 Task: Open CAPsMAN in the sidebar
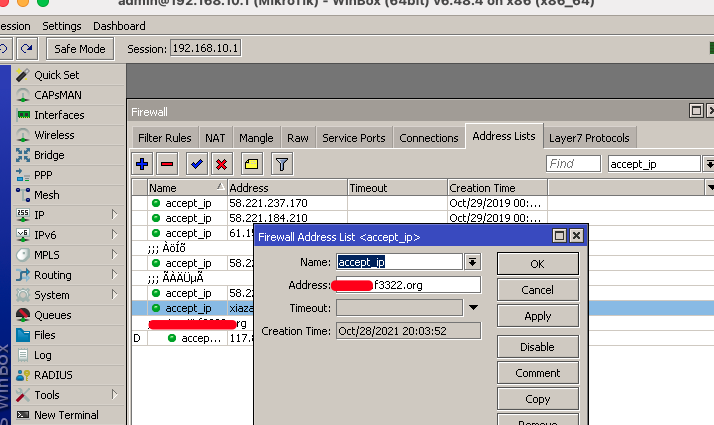click(68, 95)
